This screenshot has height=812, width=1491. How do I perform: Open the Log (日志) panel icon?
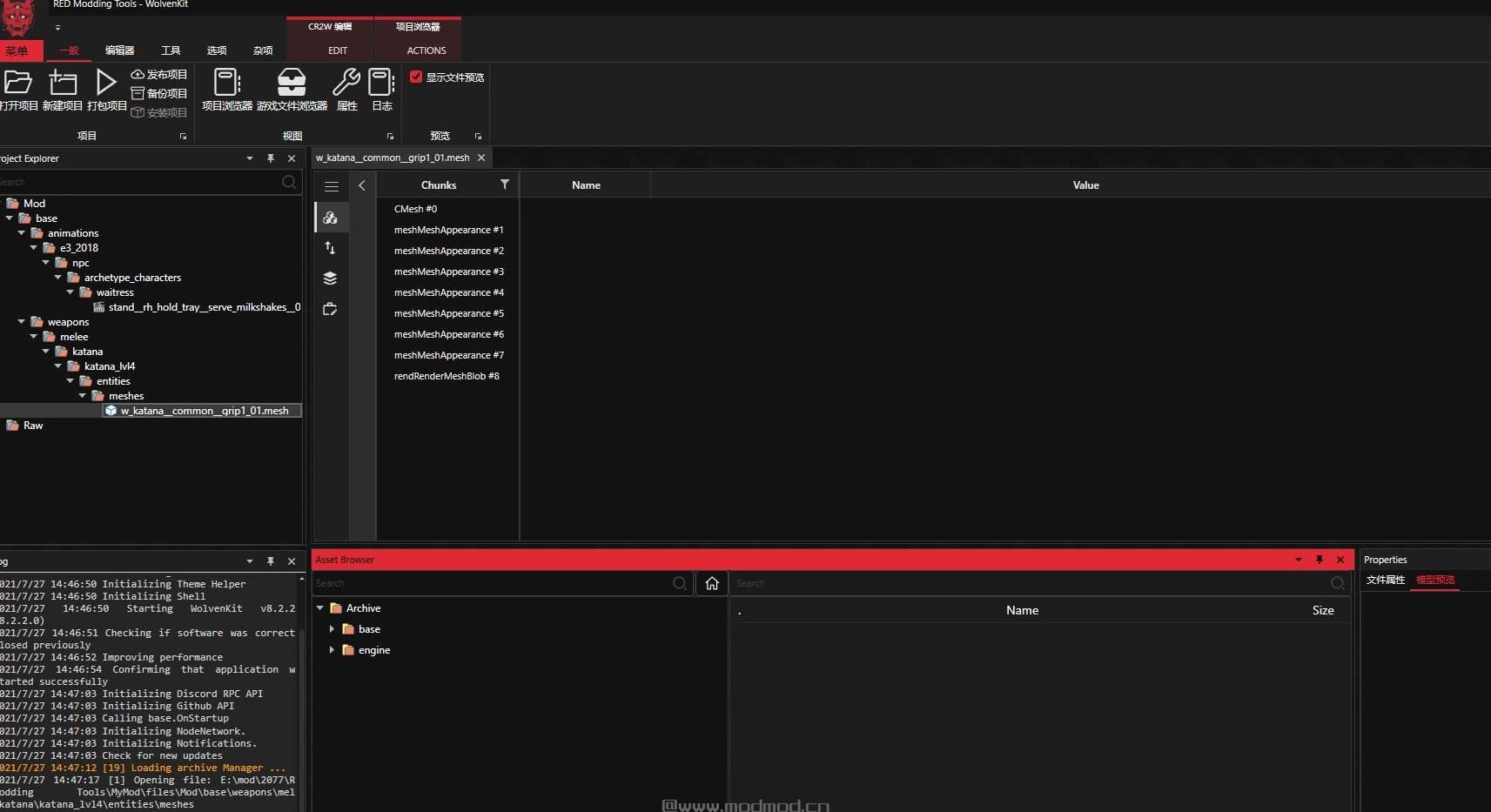click(x=381, y=83)
